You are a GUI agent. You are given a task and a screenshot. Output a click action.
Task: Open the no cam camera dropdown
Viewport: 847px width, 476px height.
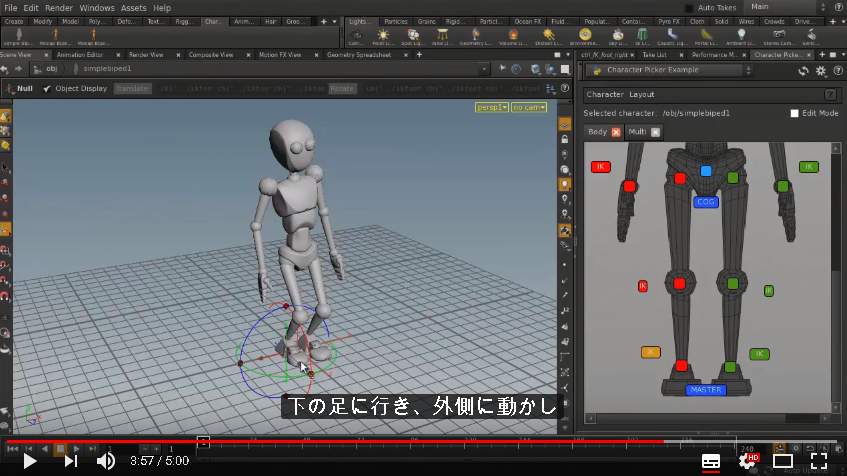[x=529, y=108]
